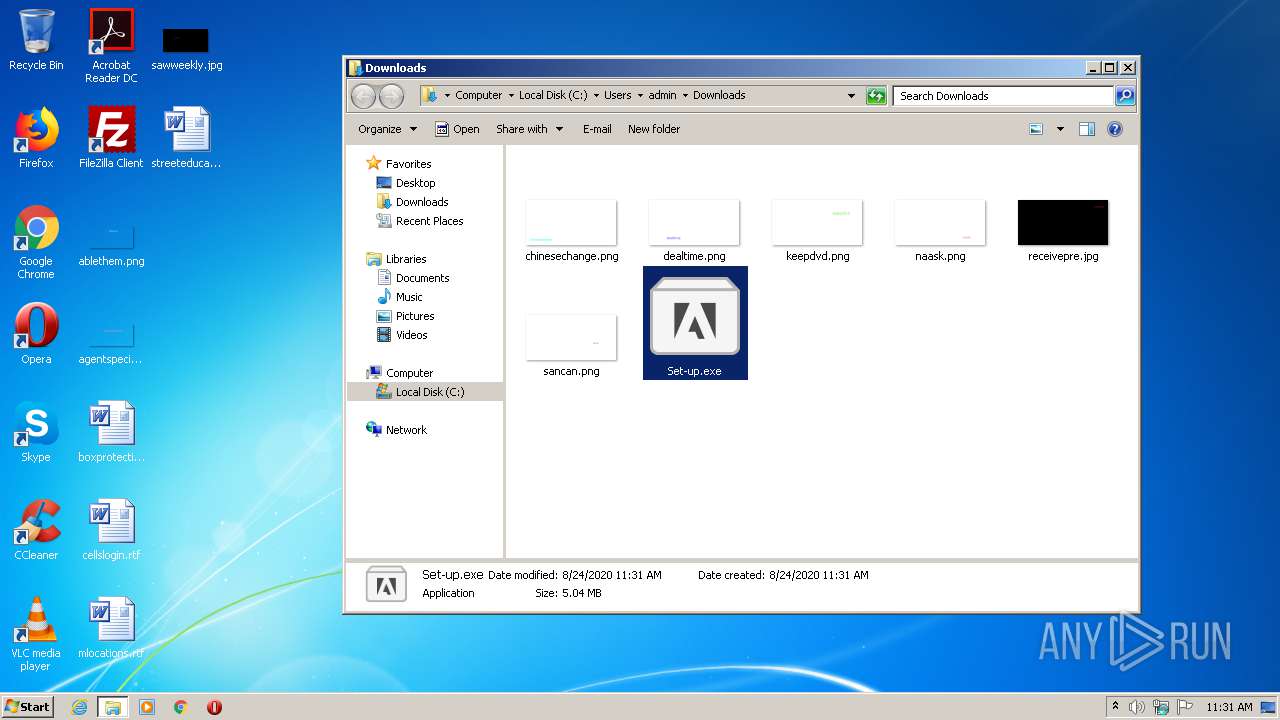Click the Opera taskbar icon
1280x720 pixels.
[214, 707]
